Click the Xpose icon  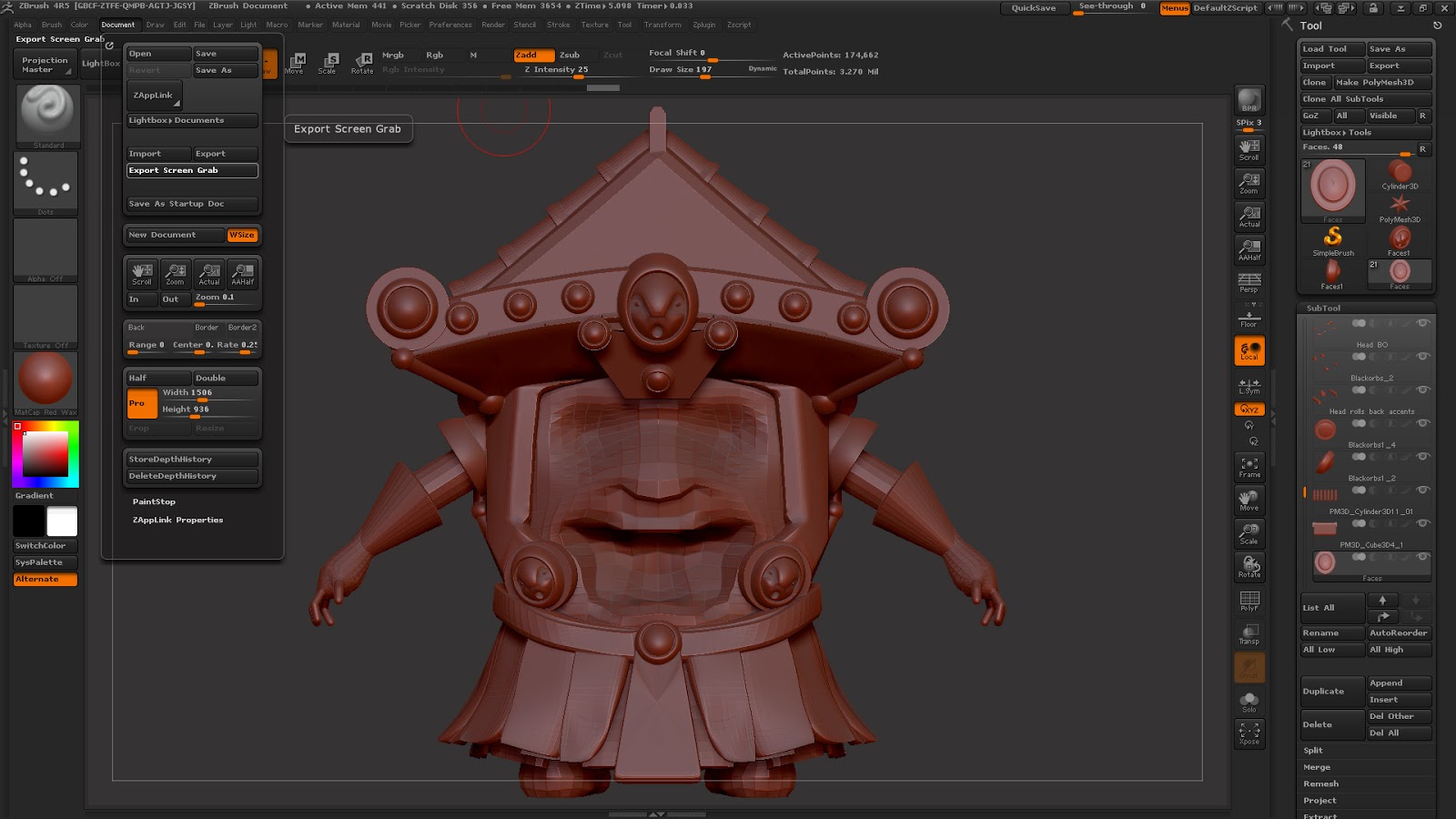[x=1249, y=733]
